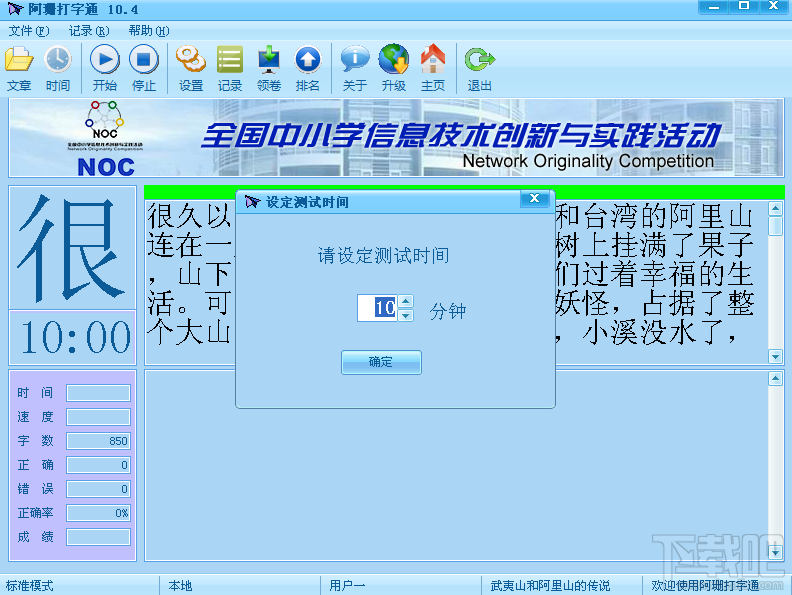
Task: Open the 排名 ranking icon
Action: pos(308,68)
